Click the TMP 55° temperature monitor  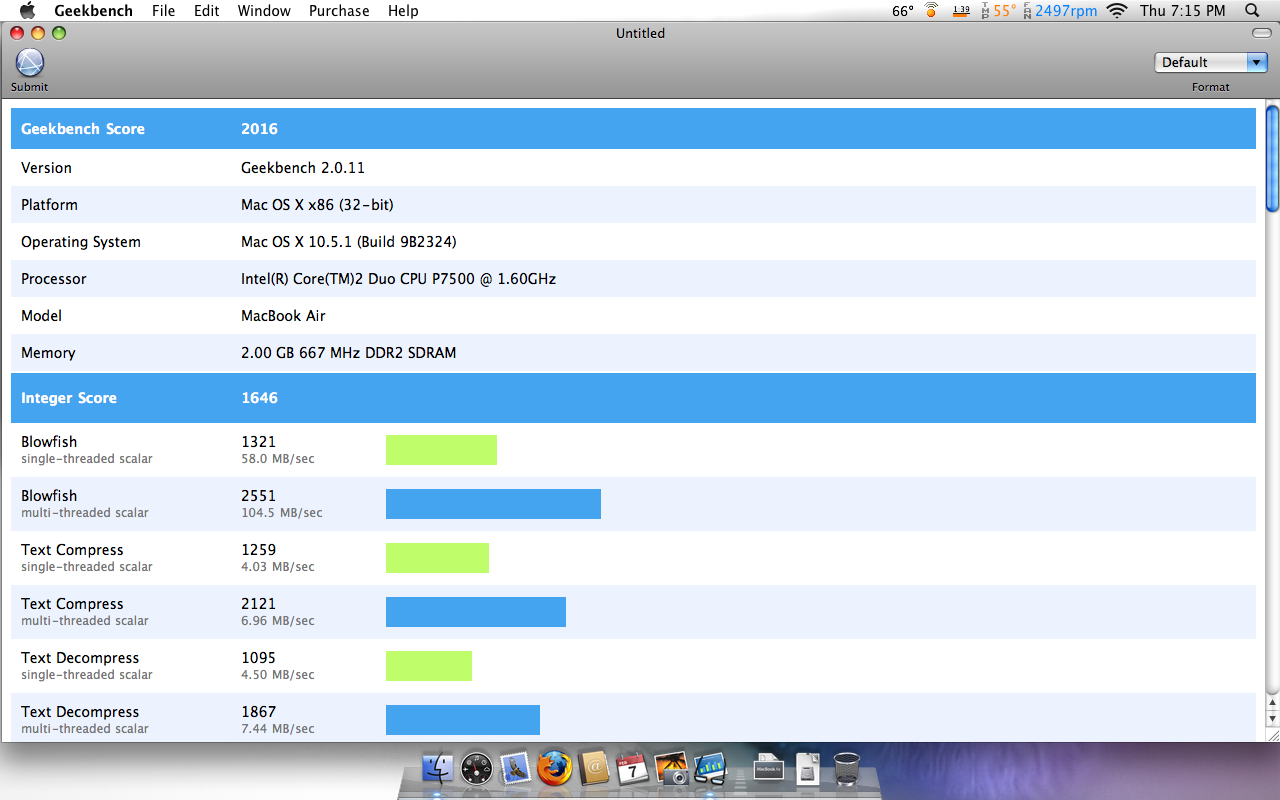[x=998, y=10]
